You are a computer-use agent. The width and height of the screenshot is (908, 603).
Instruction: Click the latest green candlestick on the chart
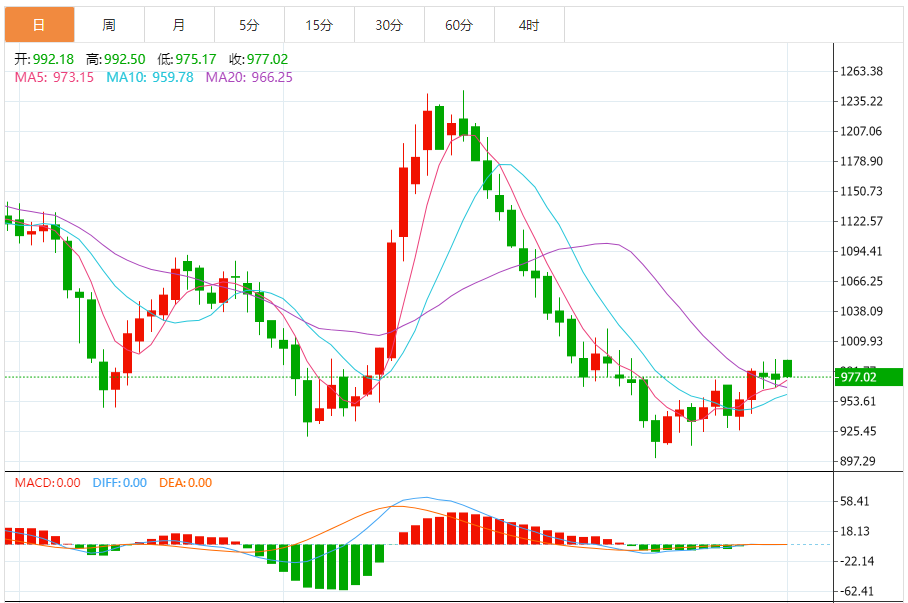pos(788,368)
